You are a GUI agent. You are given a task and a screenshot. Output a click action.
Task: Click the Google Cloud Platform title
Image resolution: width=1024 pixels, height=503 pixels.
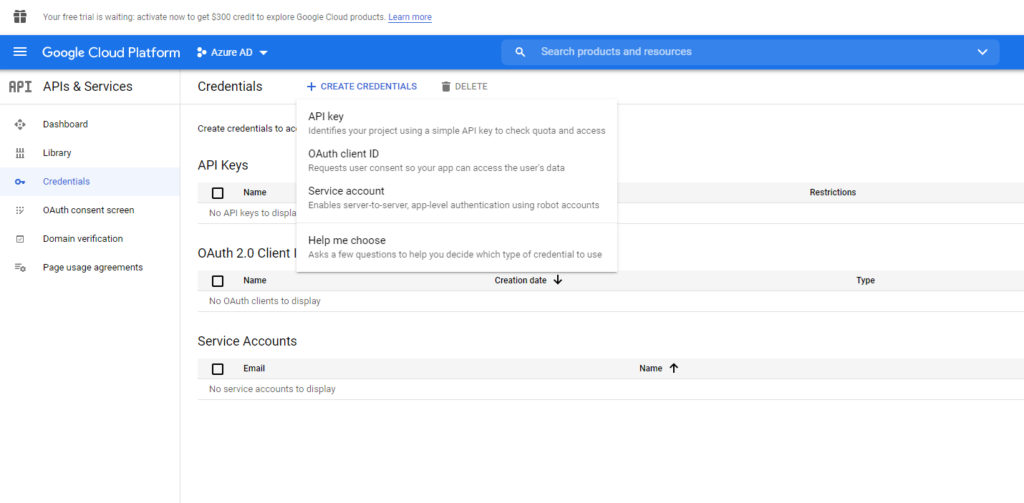coord(111,52)
